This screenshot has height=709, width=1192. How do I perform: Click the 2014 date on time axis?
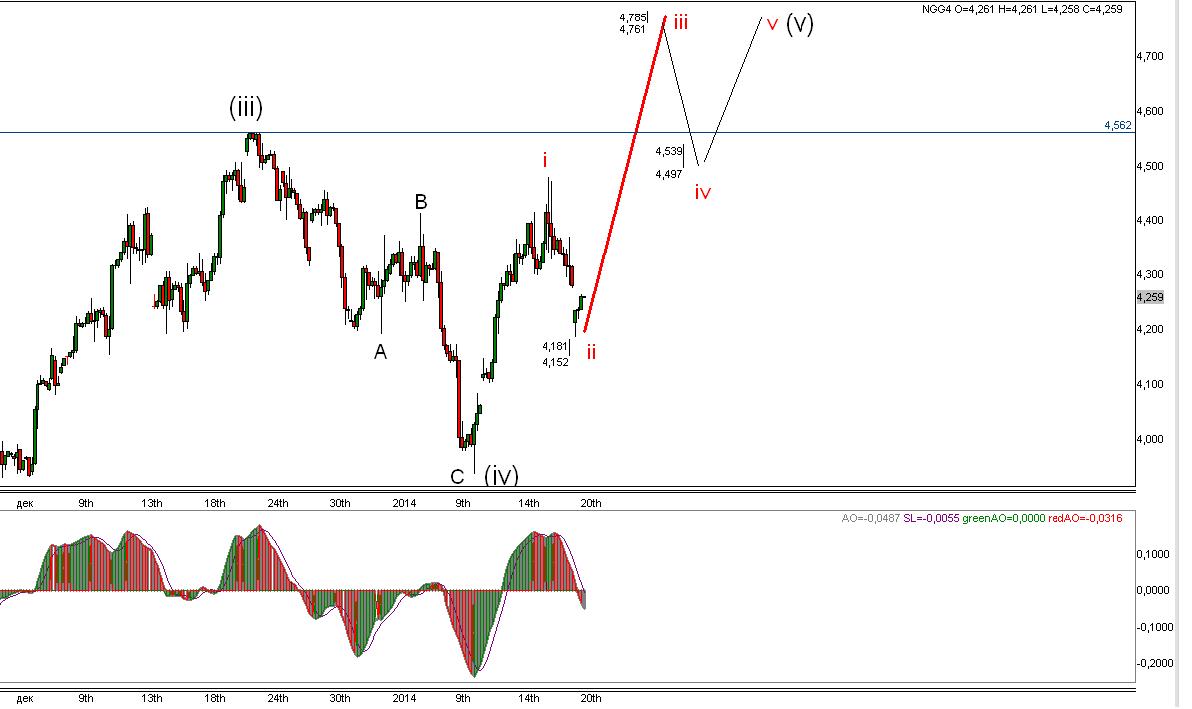coord(404,503)
